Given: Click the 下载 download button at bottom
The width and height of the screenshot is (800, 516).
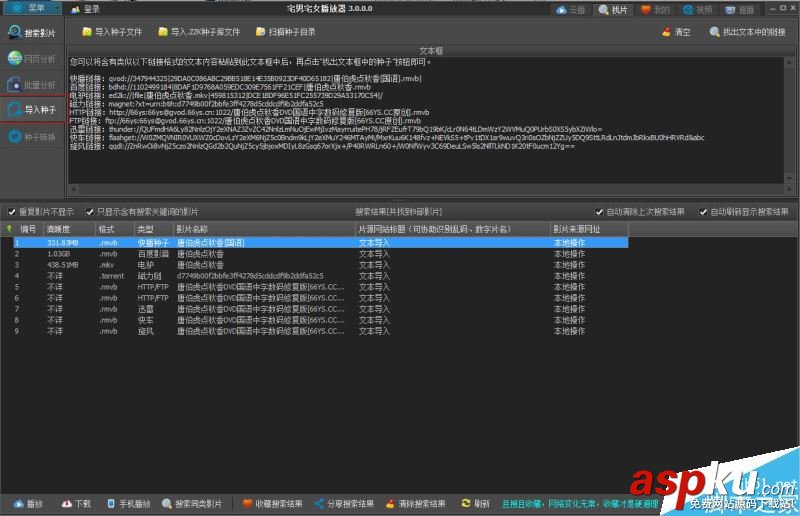Looking at the screenshot, I should pos(76,504).
